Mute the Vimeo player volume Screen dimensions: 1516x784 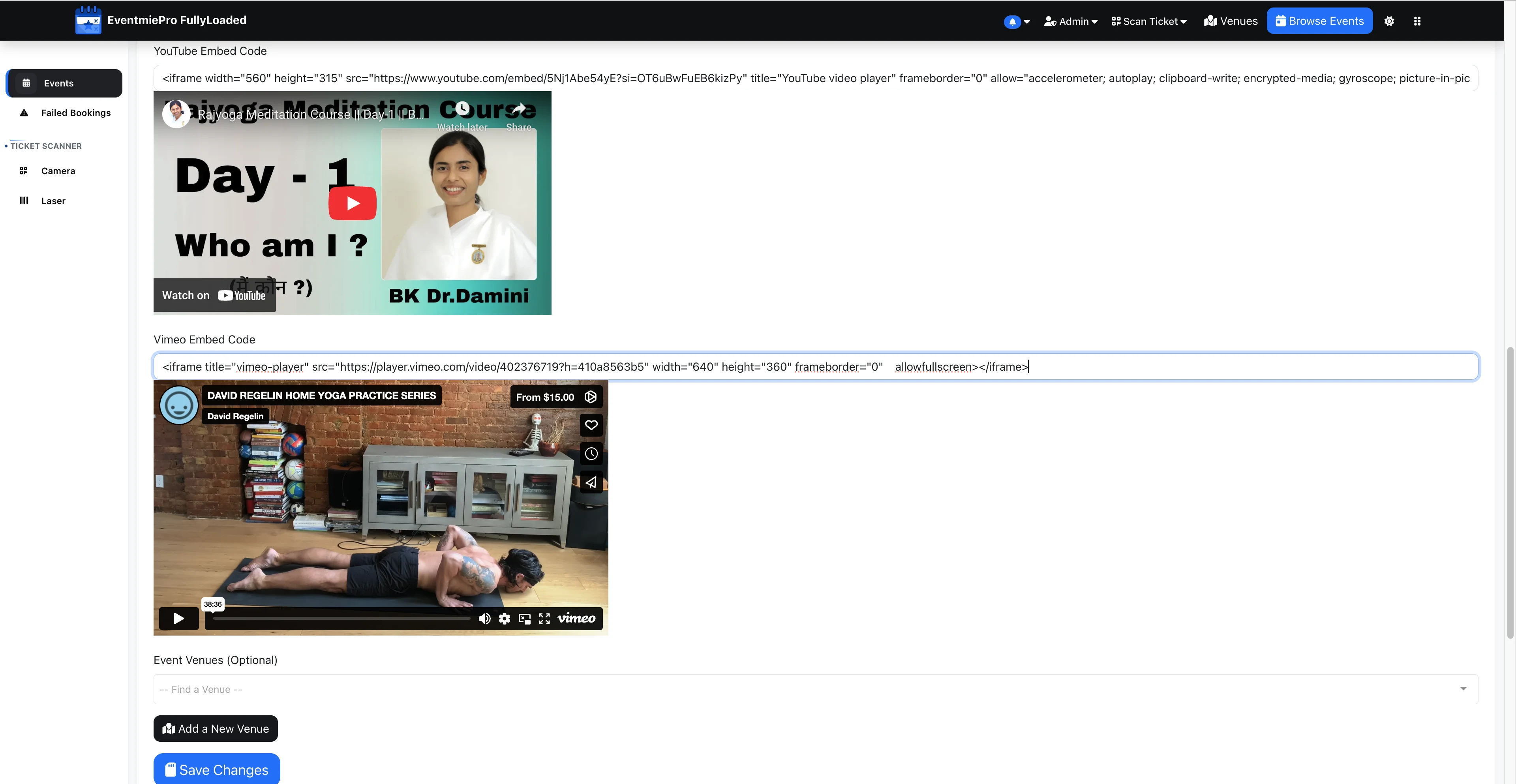(x=484, y=619)
